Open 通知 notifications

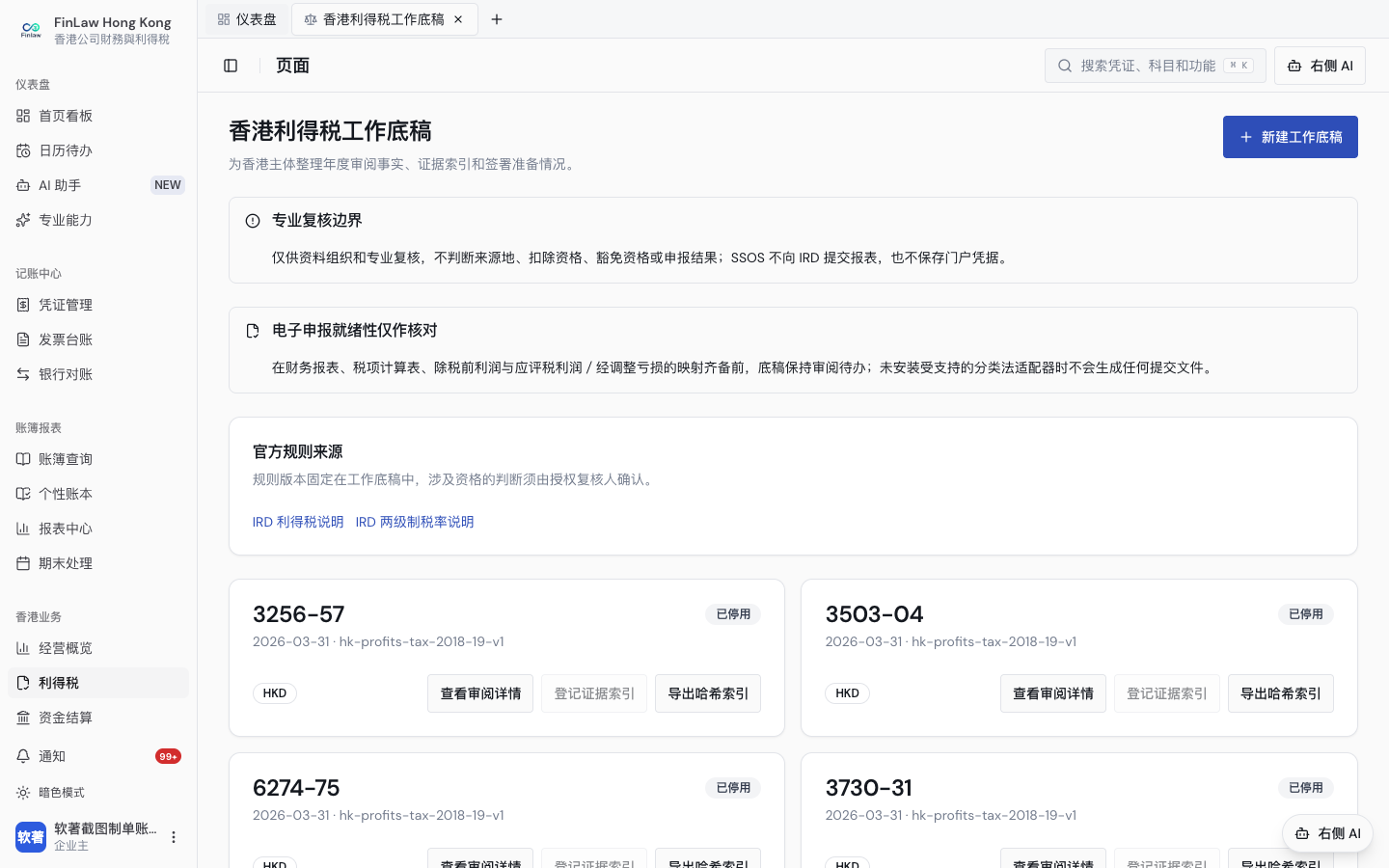click(x=98, y=756)
